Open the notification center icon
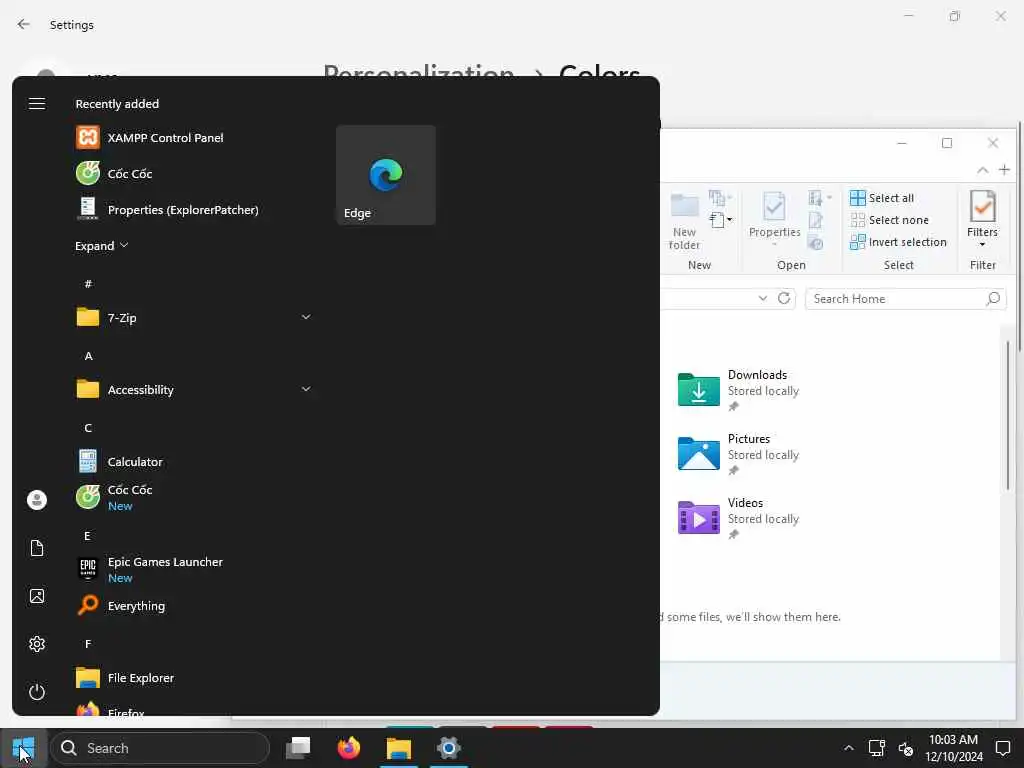1024x768 pixels. pos(1003,748)
